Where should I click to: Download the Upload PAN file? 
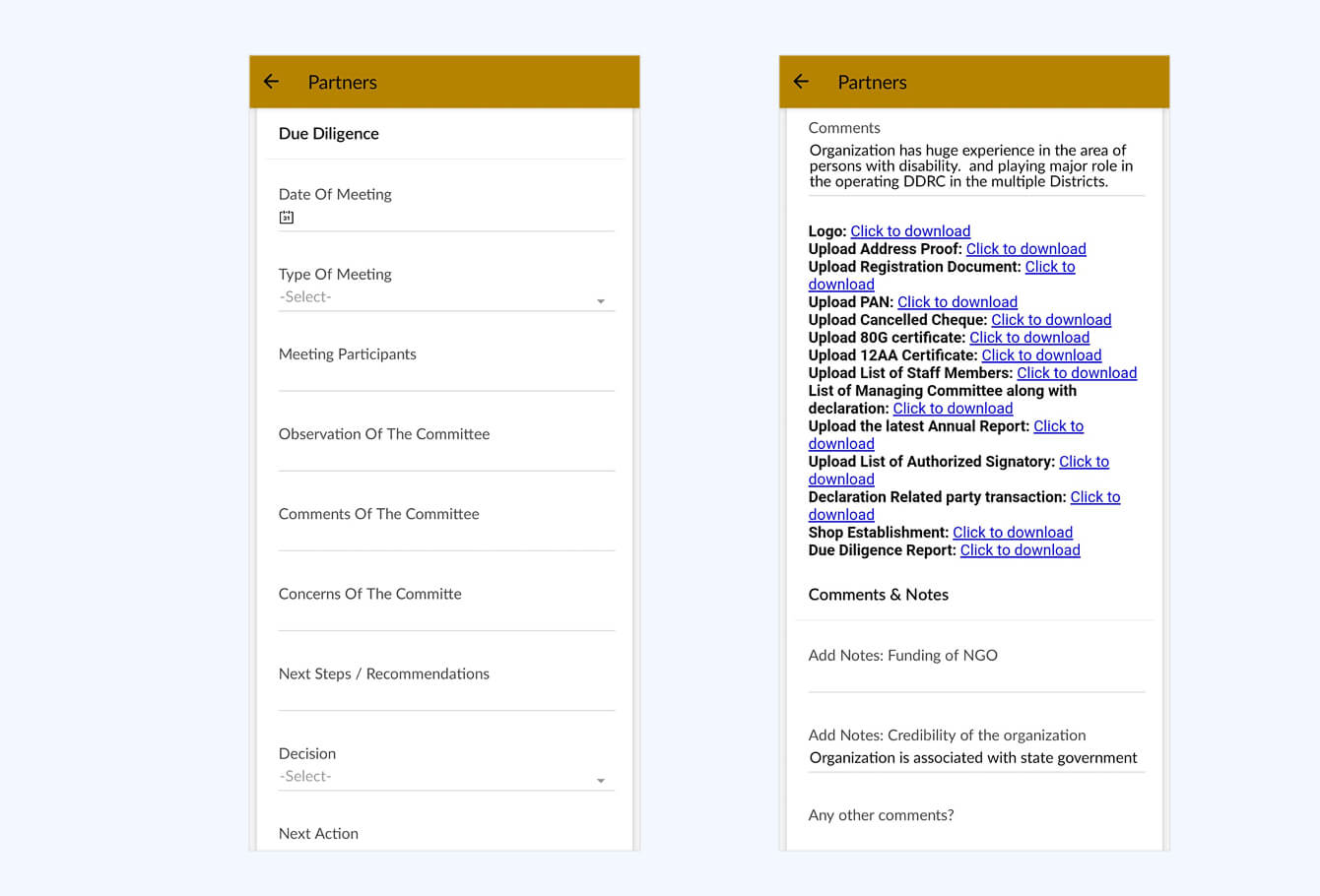pyautogui.click(x=957, y=301)
